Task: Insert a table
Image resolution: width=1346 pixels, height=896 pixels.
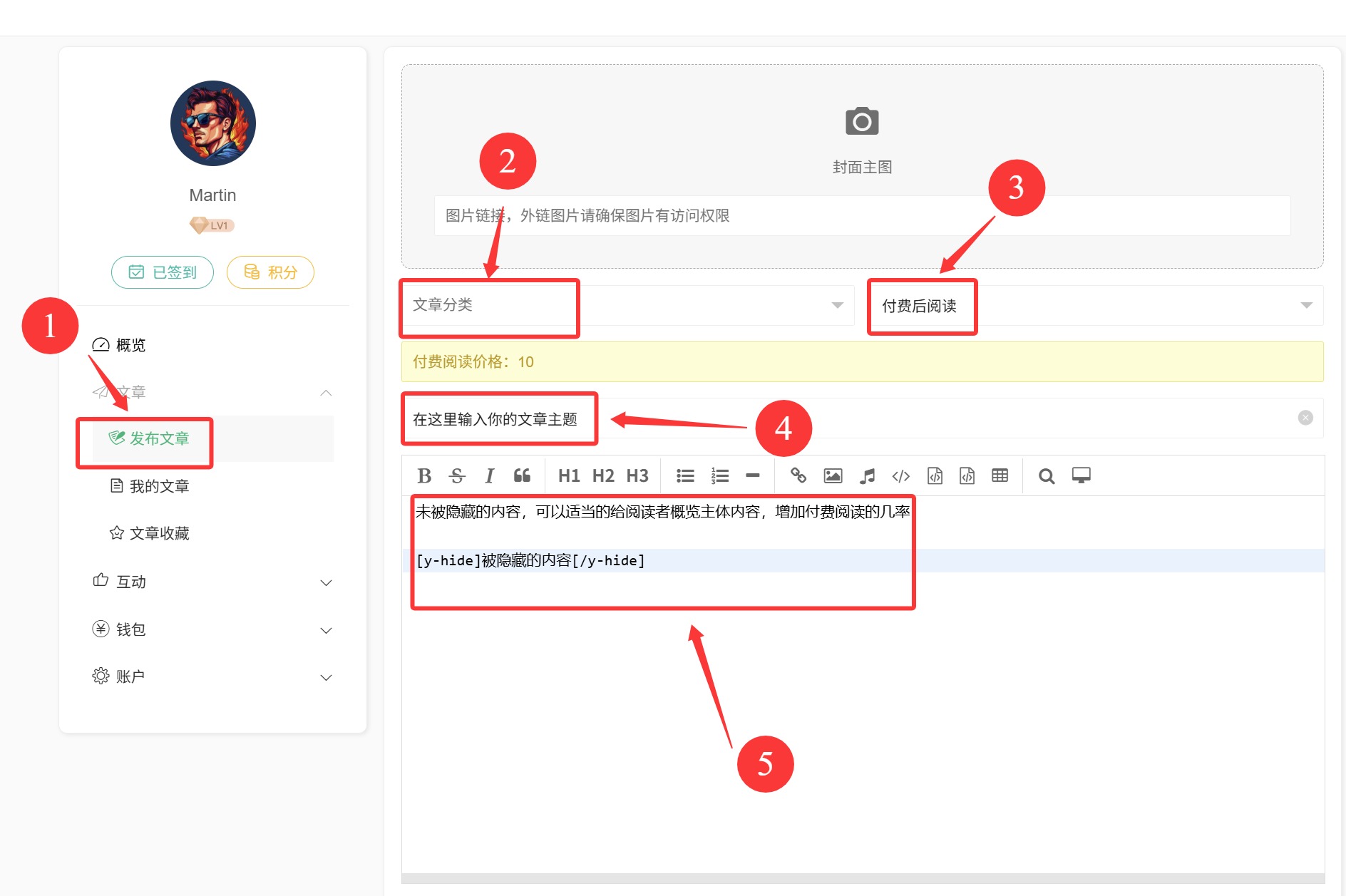Action: point(1000,475)
